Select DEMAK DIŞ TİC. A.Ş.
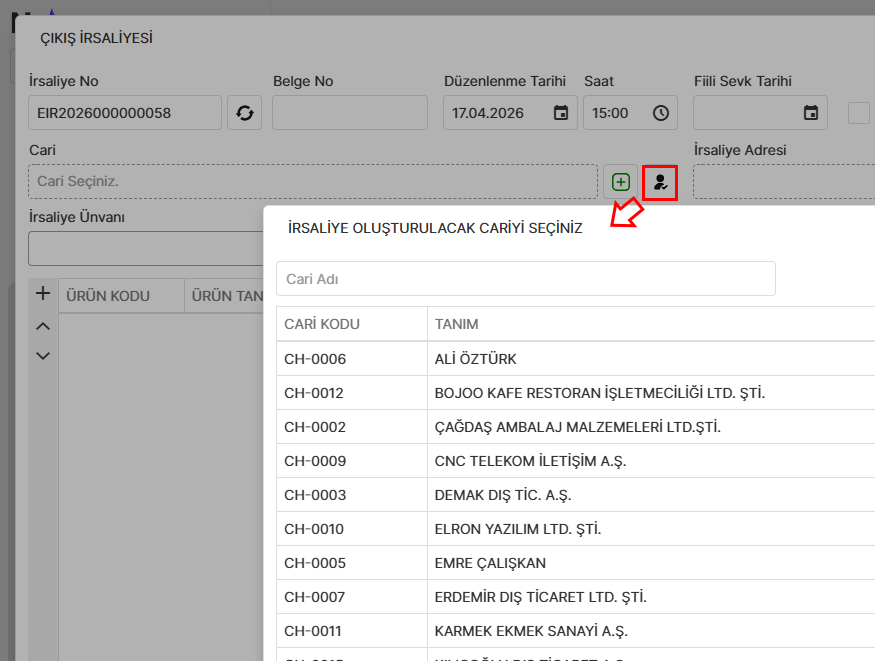 coord(575,495)
